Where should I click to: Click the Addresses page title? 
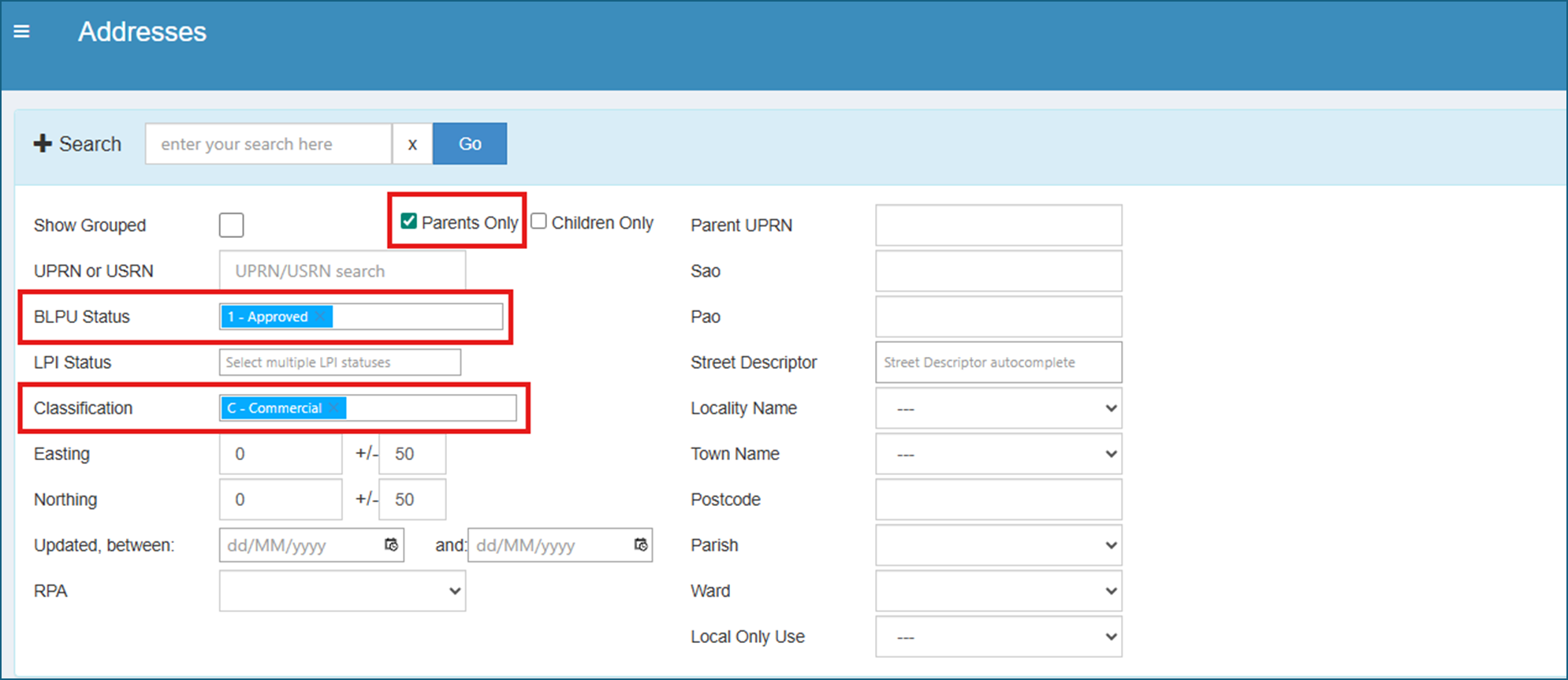click(x=142, y=32)
